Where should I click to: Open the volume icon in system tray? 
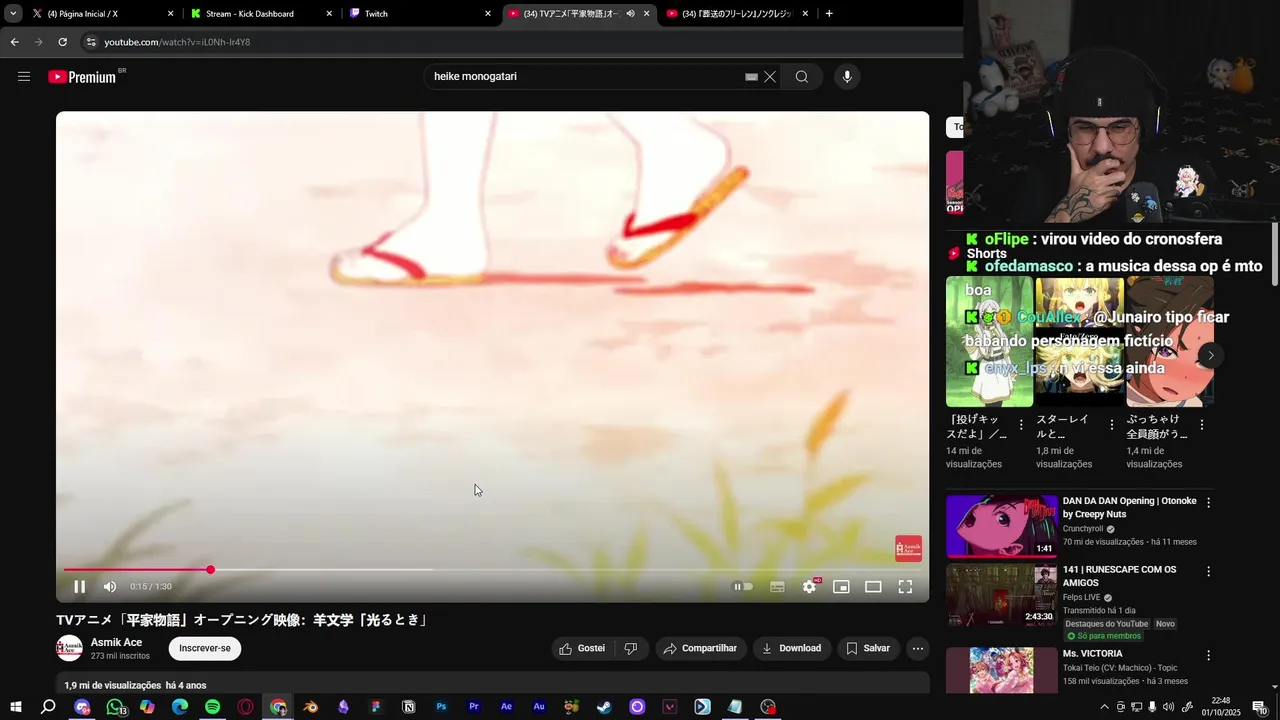1169,707
